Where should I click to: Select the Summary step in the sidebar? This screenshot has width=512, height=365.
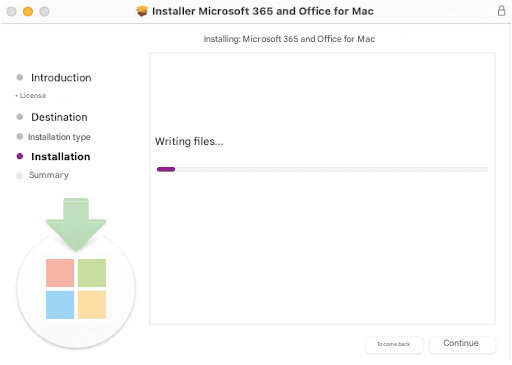click(49, 175)
